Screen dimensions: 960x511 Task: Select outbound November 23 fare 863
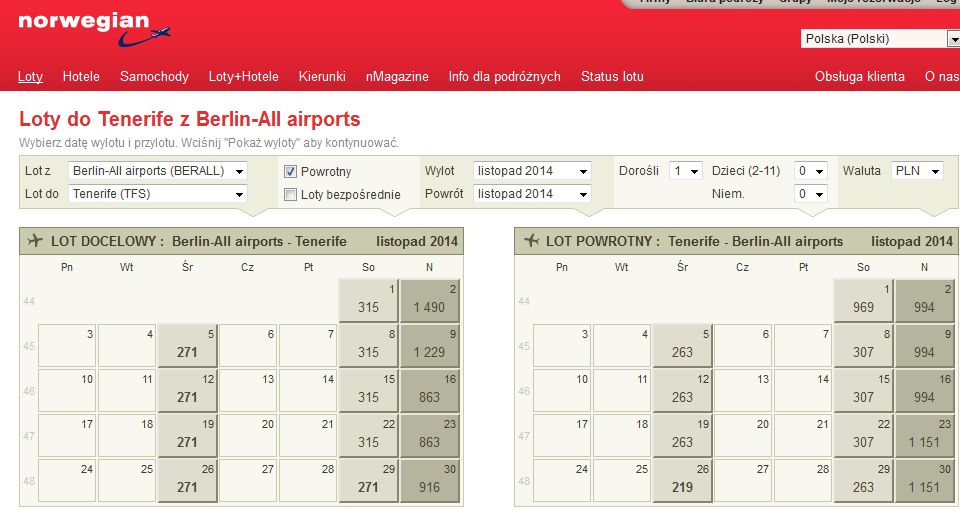(429, 436)
